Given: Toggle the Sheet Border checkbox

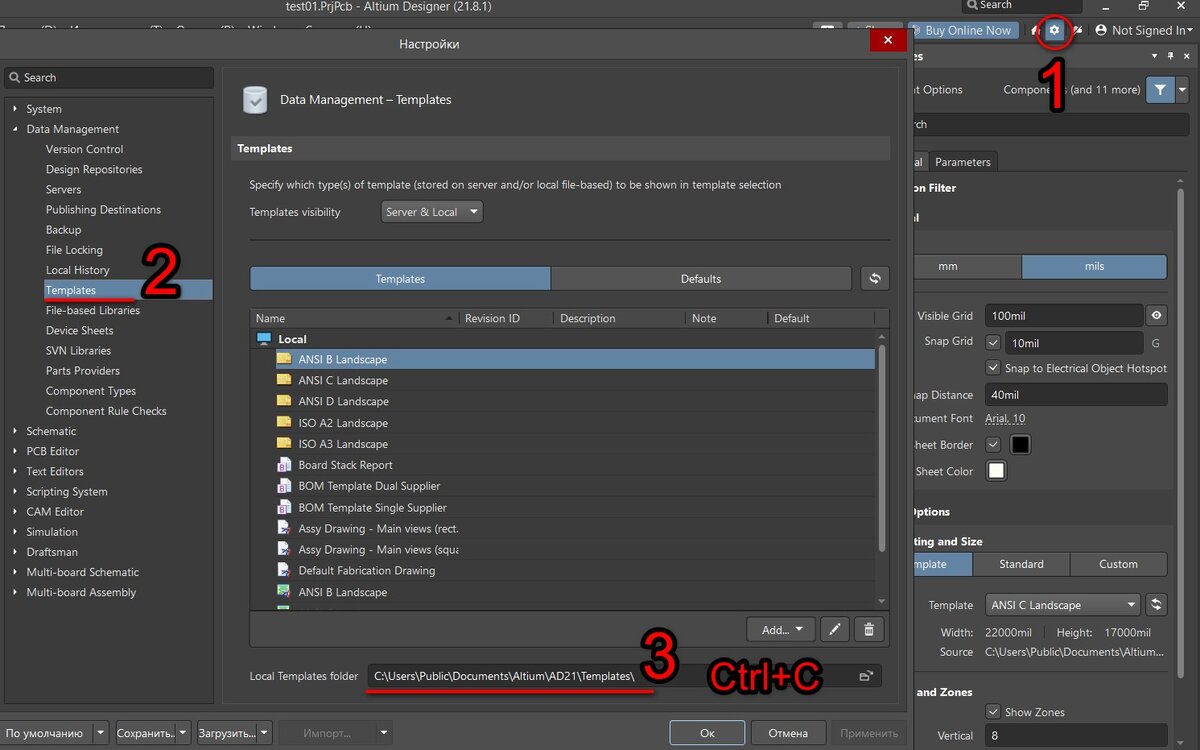Looking at the screenshot, I should [x=993, y=444].
